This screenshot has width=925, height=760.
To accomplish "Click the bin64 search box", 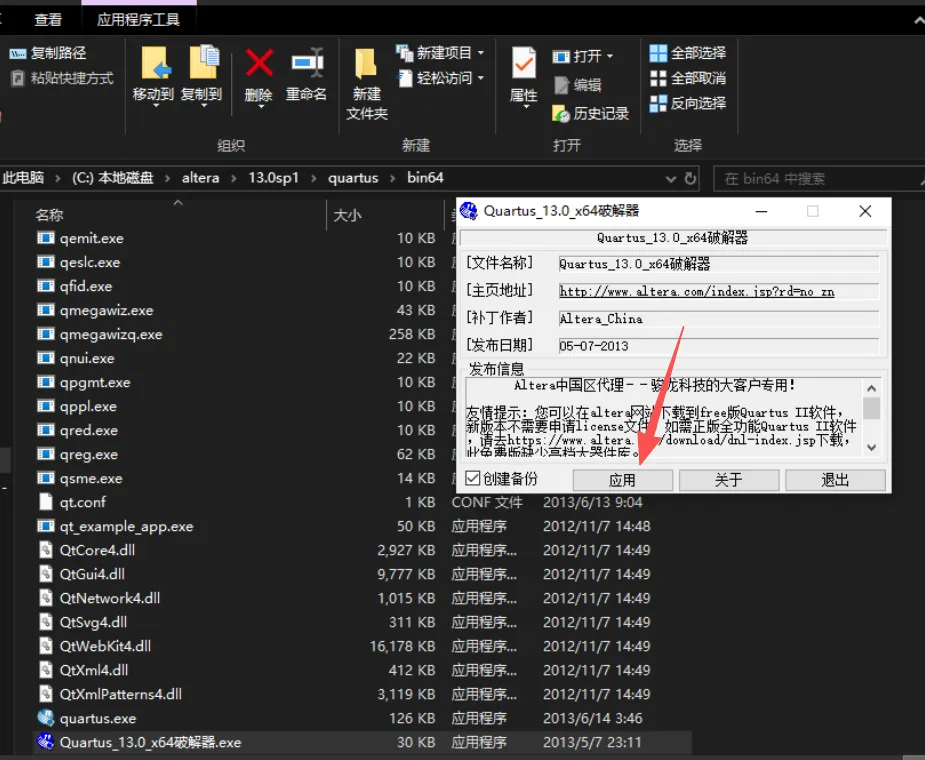I will click(819, 178).
